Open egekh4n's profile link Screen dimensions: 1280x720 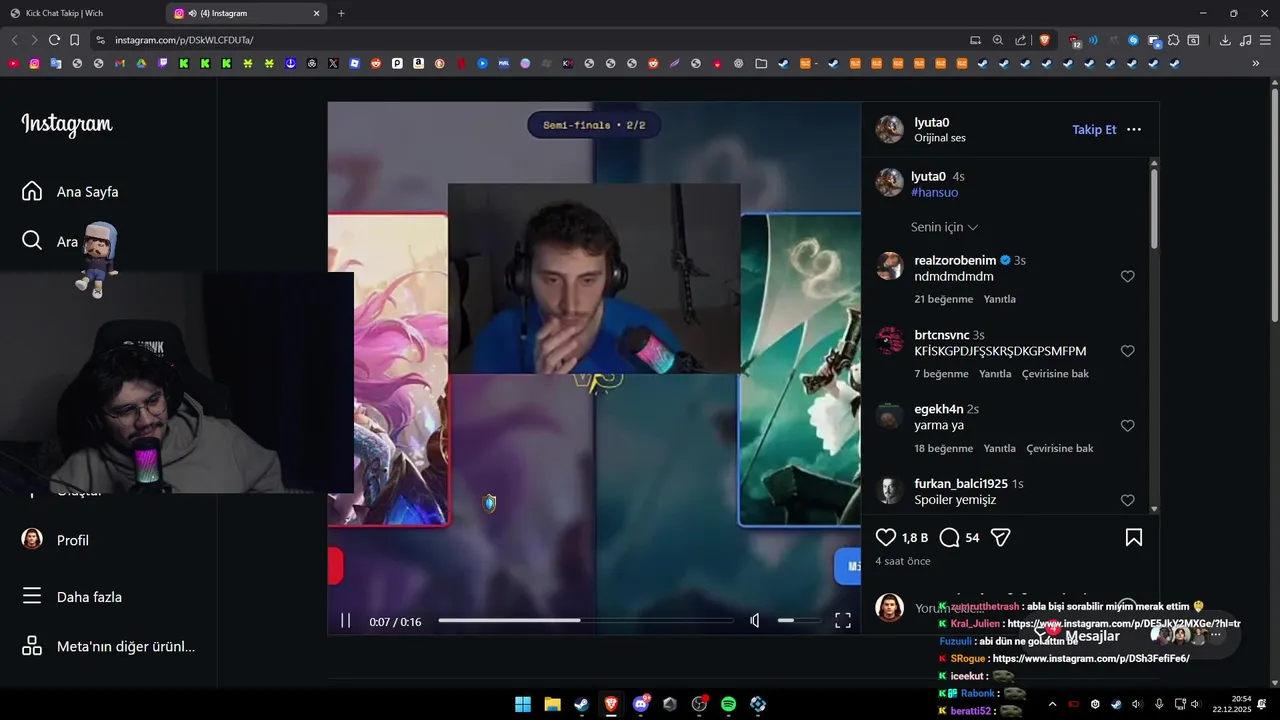(939, 409)
